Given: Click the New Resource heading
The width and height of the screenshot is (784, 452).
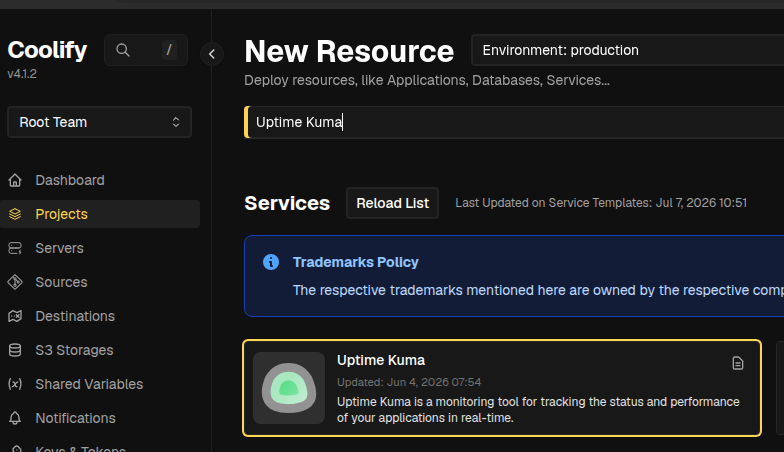Looking at the screenshot, I should [349, 52].
